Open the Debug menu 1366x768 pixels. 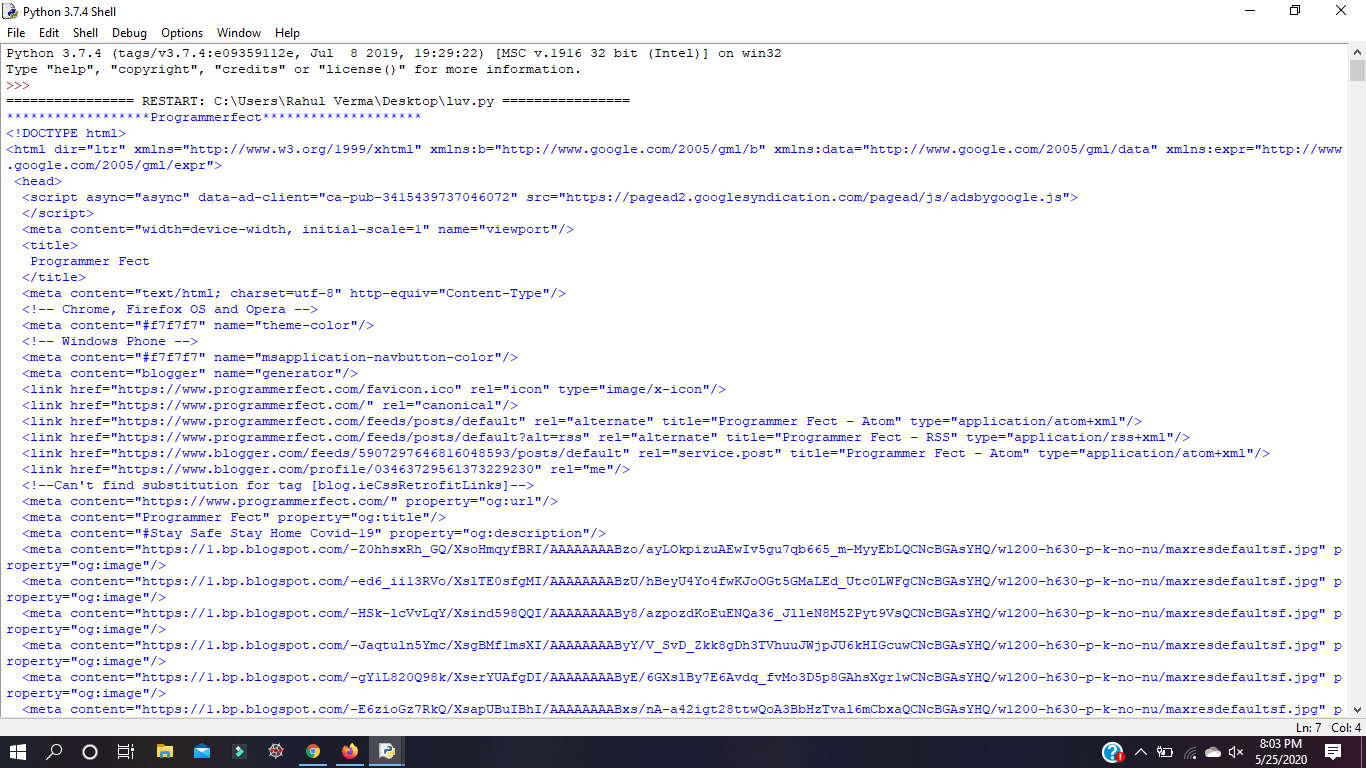point(129,33)
